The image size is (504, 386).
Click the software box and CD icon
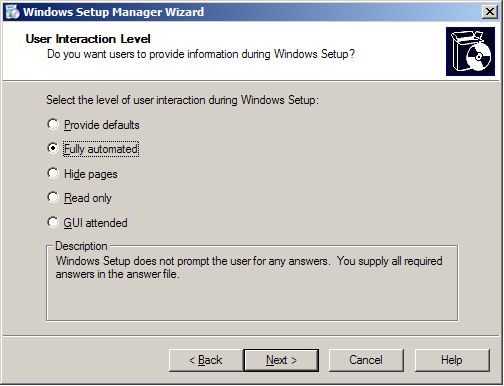(x=470, y=51)
